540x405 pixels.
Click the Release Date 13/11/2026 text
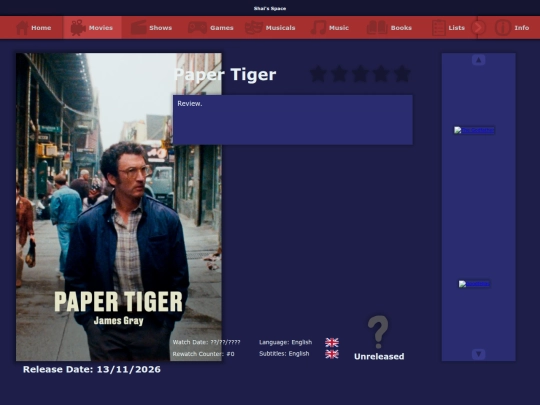pos(92,369)
